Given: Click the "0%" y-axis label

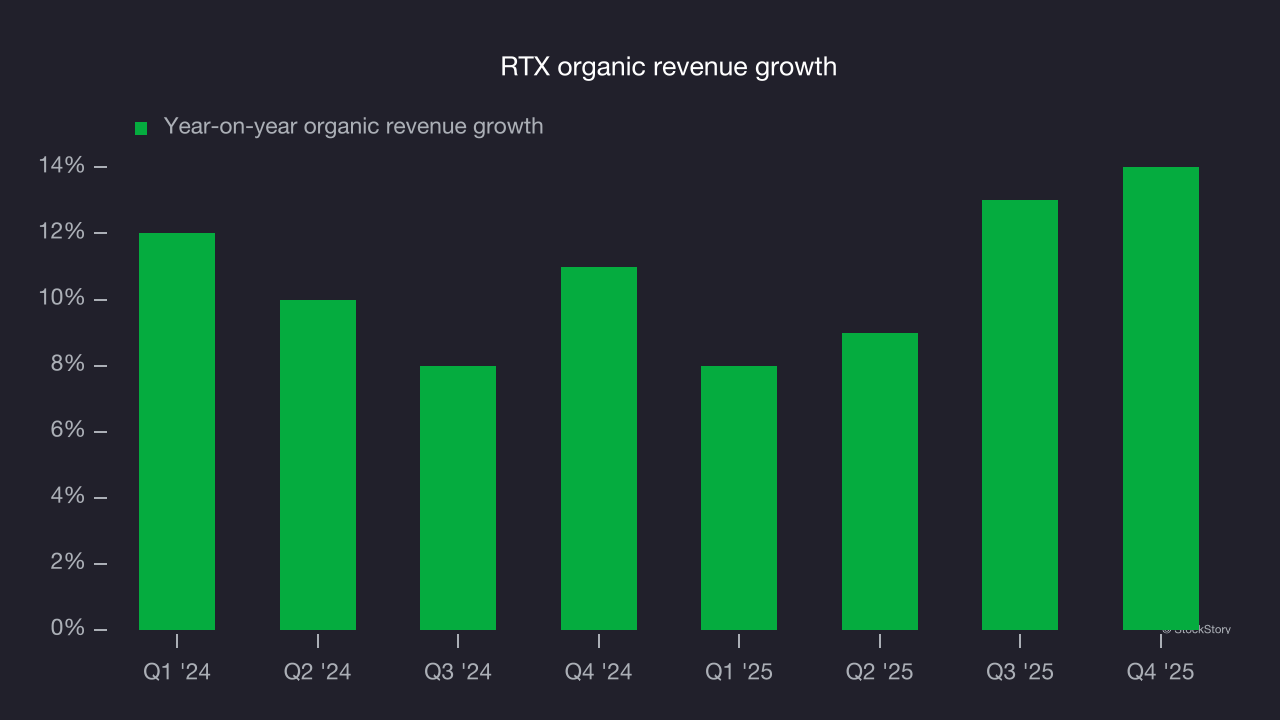Looking at the screenshot, I should [x=68, y=629].
